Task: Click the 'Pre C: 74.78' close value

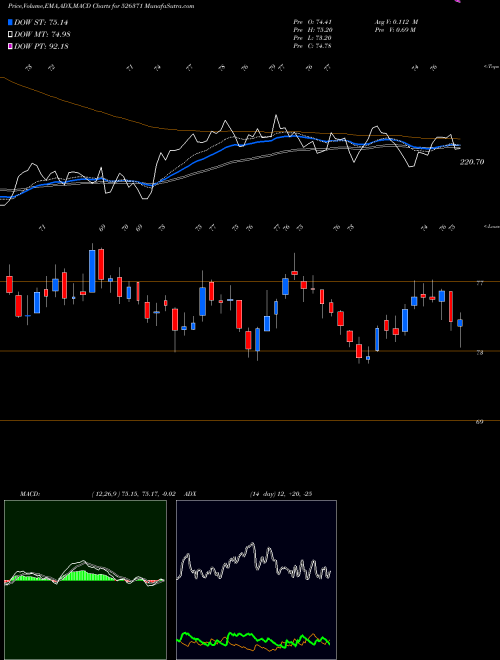Action: pos(312,46)
